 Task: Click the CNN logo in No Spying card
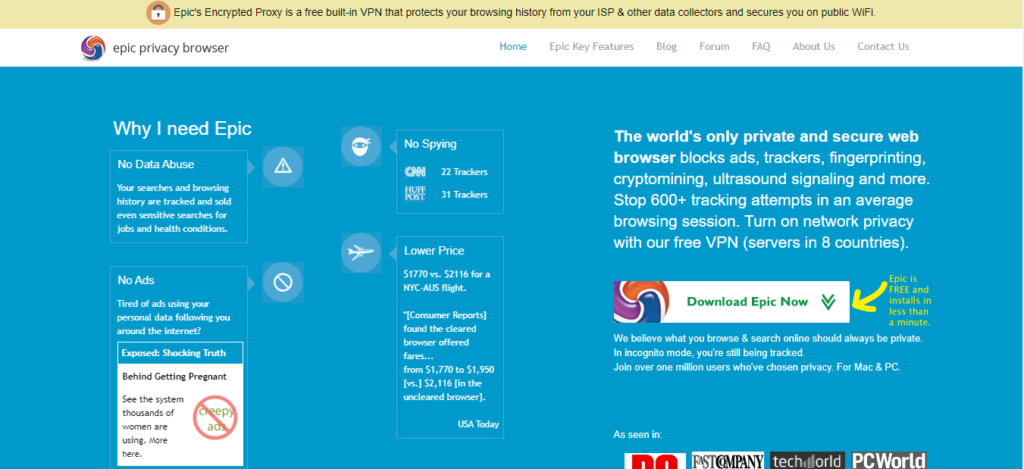point(415,172)
